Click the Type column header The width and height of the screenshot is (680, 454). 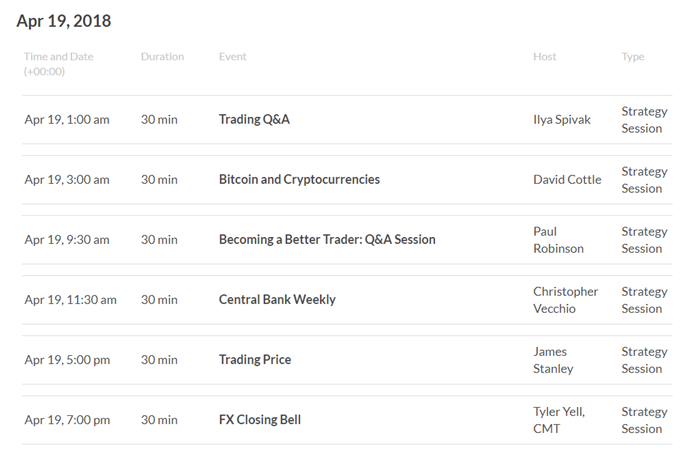633,57
